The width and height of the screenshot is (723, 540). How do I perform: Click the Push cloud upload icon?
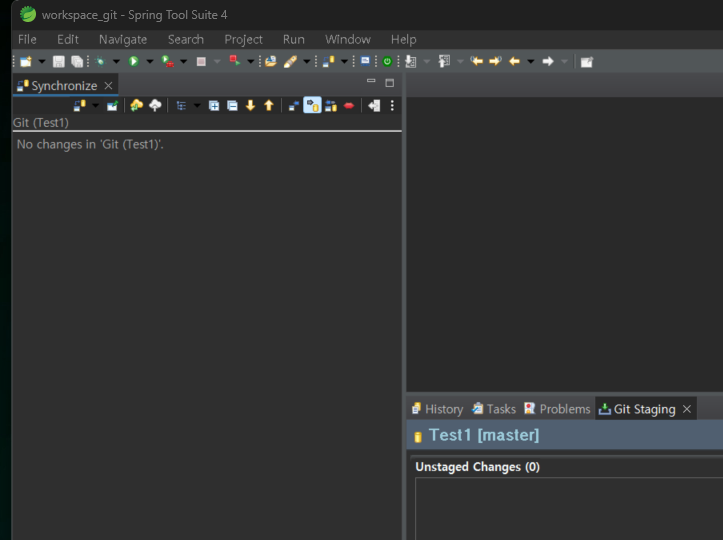[155, 105]
